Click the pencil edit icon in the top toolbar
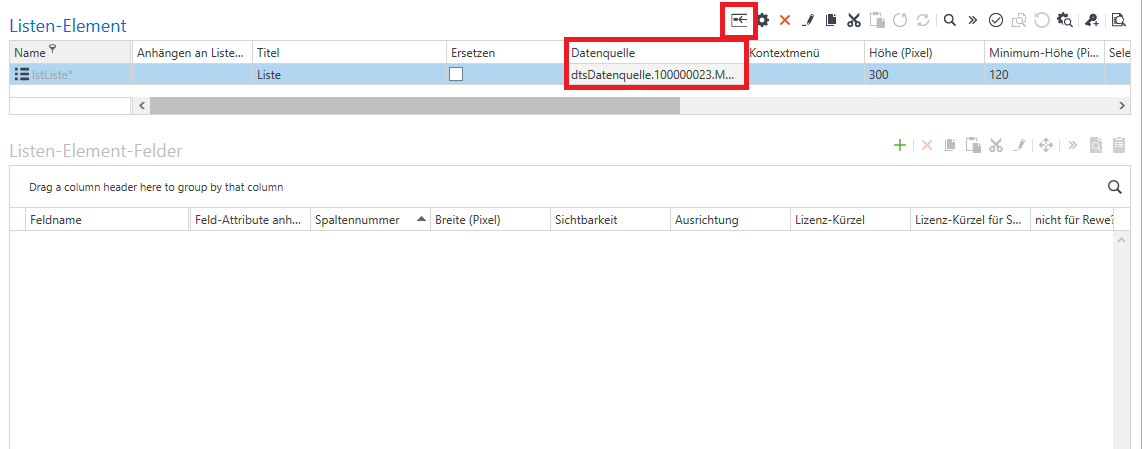Screen dimensions: 1142x449 coord(808,20)
